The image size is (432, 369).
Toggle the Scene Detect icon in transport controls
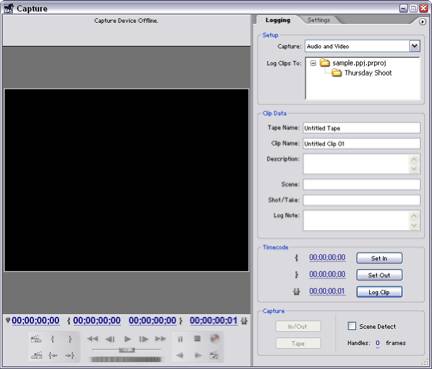(x=214, y=356)
